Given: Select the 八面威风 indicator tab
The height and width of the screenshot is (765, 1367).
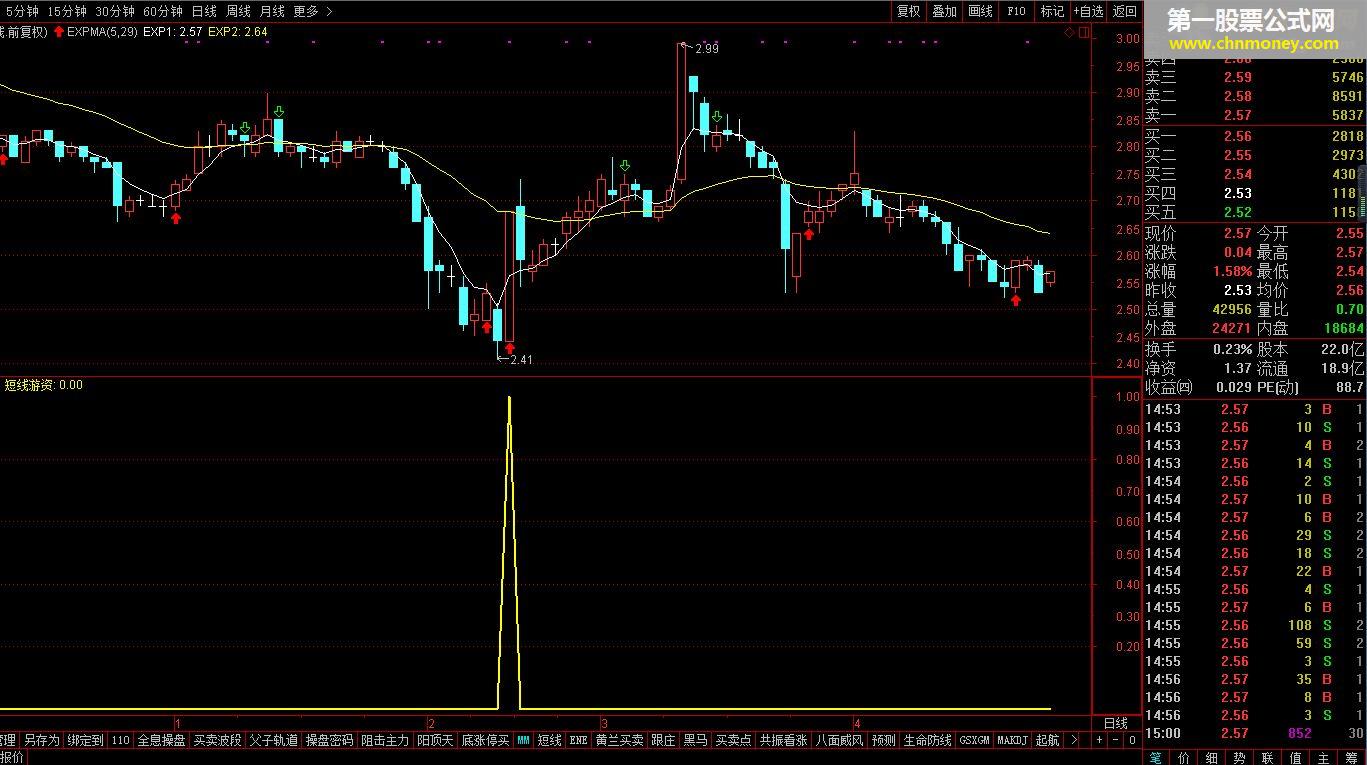Looking at the screenshot, I should [840, 741].
